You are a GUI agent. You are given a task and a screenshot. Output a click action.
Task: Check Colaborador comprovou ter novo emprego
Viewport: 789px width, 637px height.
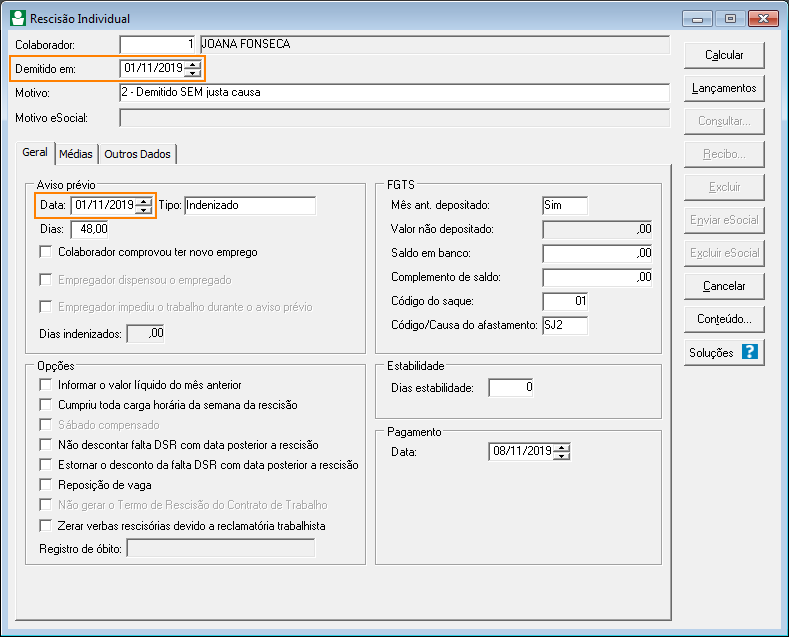[45, 252]
